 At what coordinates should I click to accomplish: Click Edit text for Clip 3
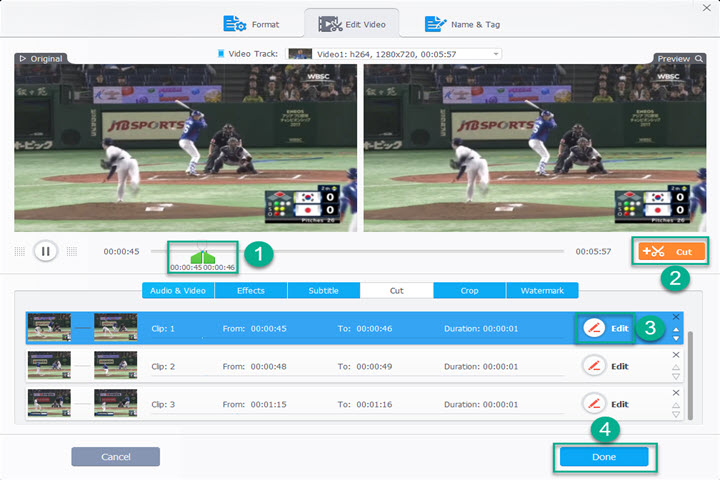[619, 404]
